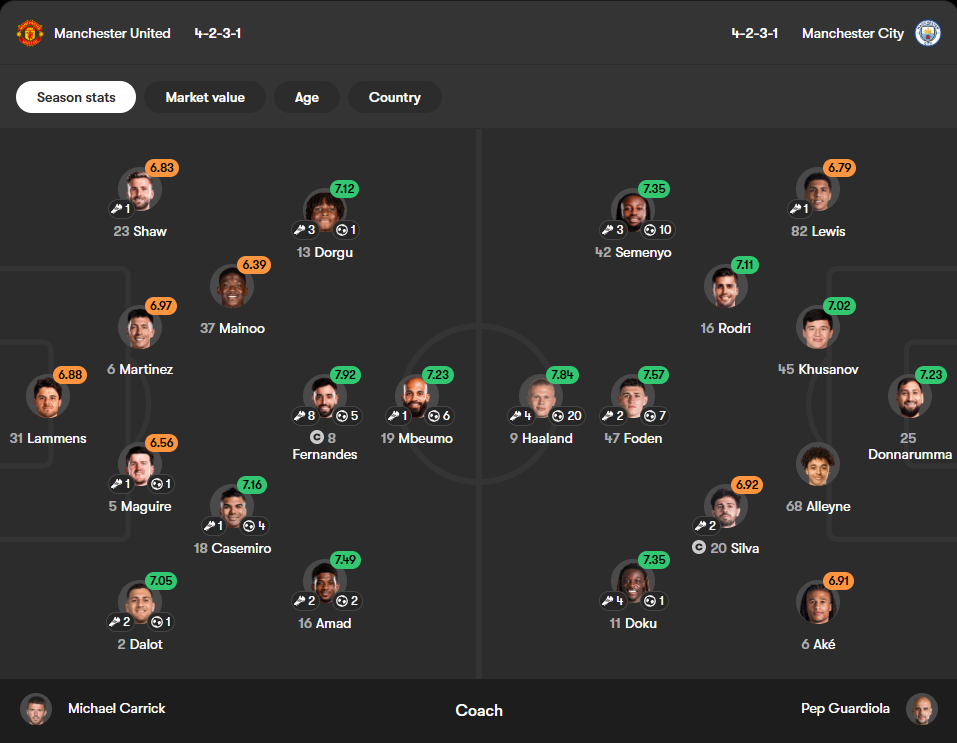Image resolution: width=957 pixels, height=743 pixels.
Task: Click Fernandes' assists boot icon
Action: [299, 416]
